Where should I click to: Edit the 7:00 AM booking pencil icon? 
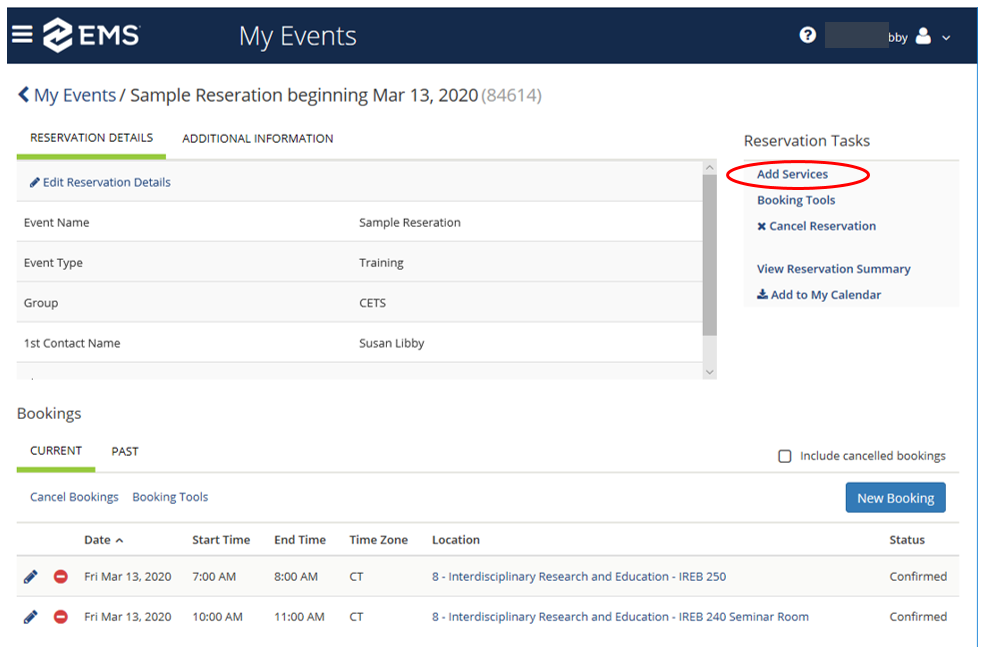[x=30, y=577]
